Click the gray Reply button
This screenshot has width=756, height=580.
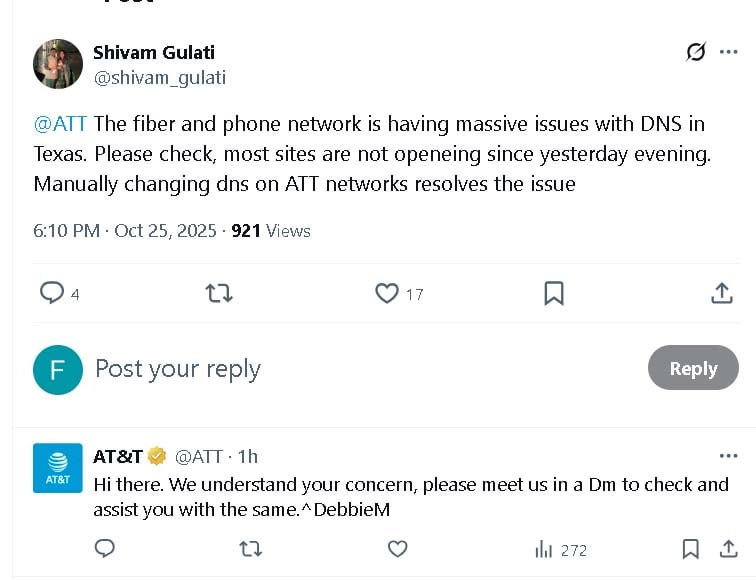pos(693,368)
